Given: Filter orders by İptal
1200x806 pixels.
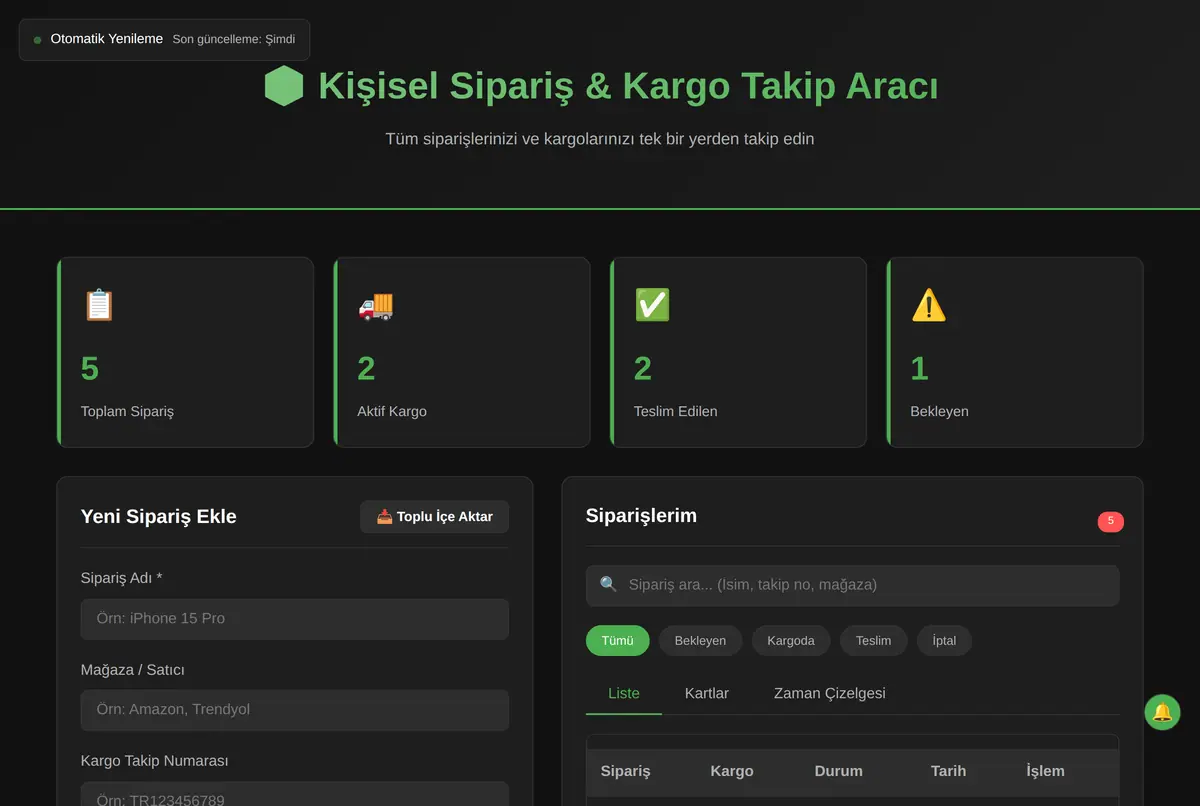Looking at the screenshot, I should (944, 641).
